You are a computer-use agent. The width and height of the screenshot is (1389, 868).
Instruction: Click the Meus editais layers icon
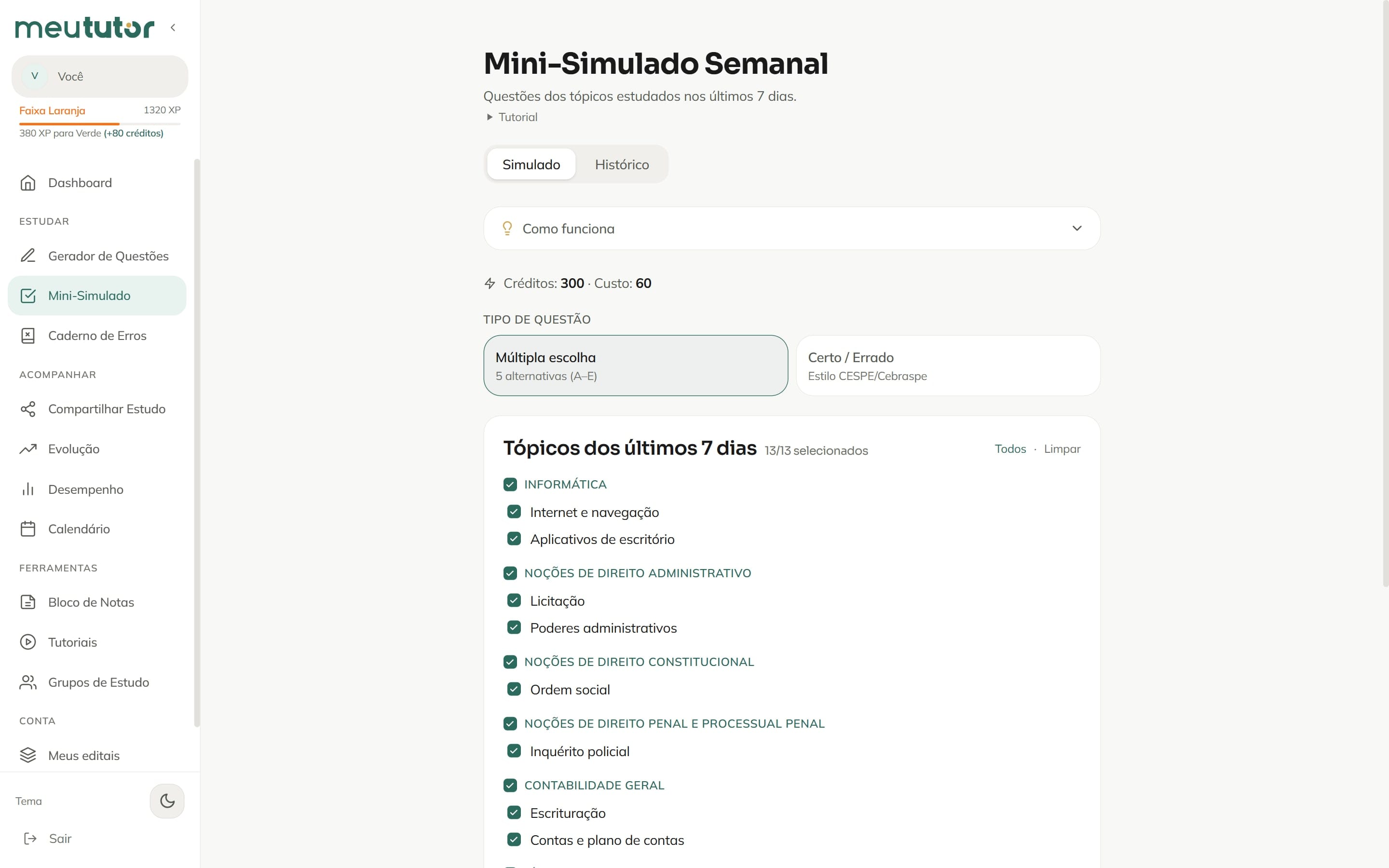click(x=28, y=755)
